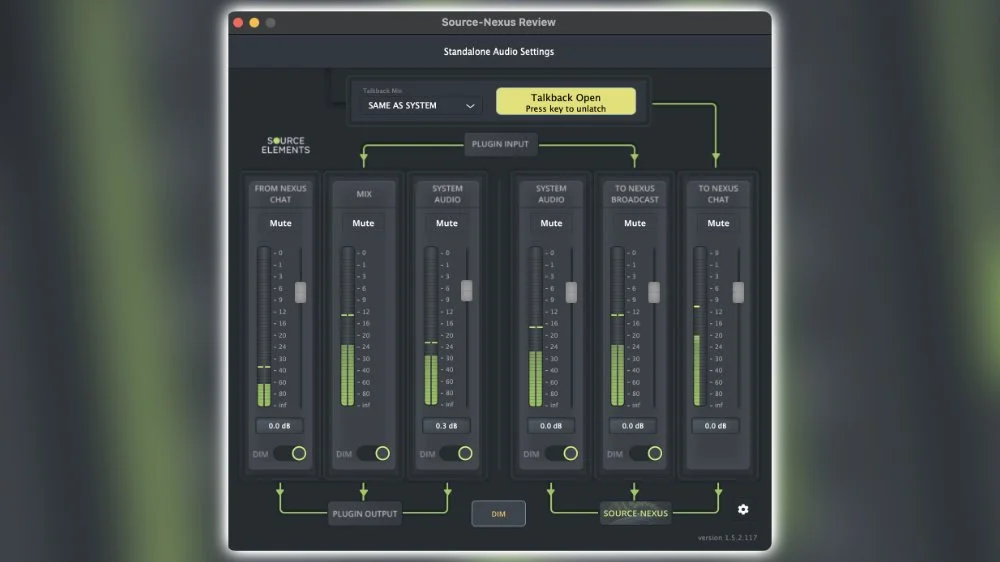Click the right System Audio fader handle
Viewport: 1000px width, 562px height.
tap(571, 292)
